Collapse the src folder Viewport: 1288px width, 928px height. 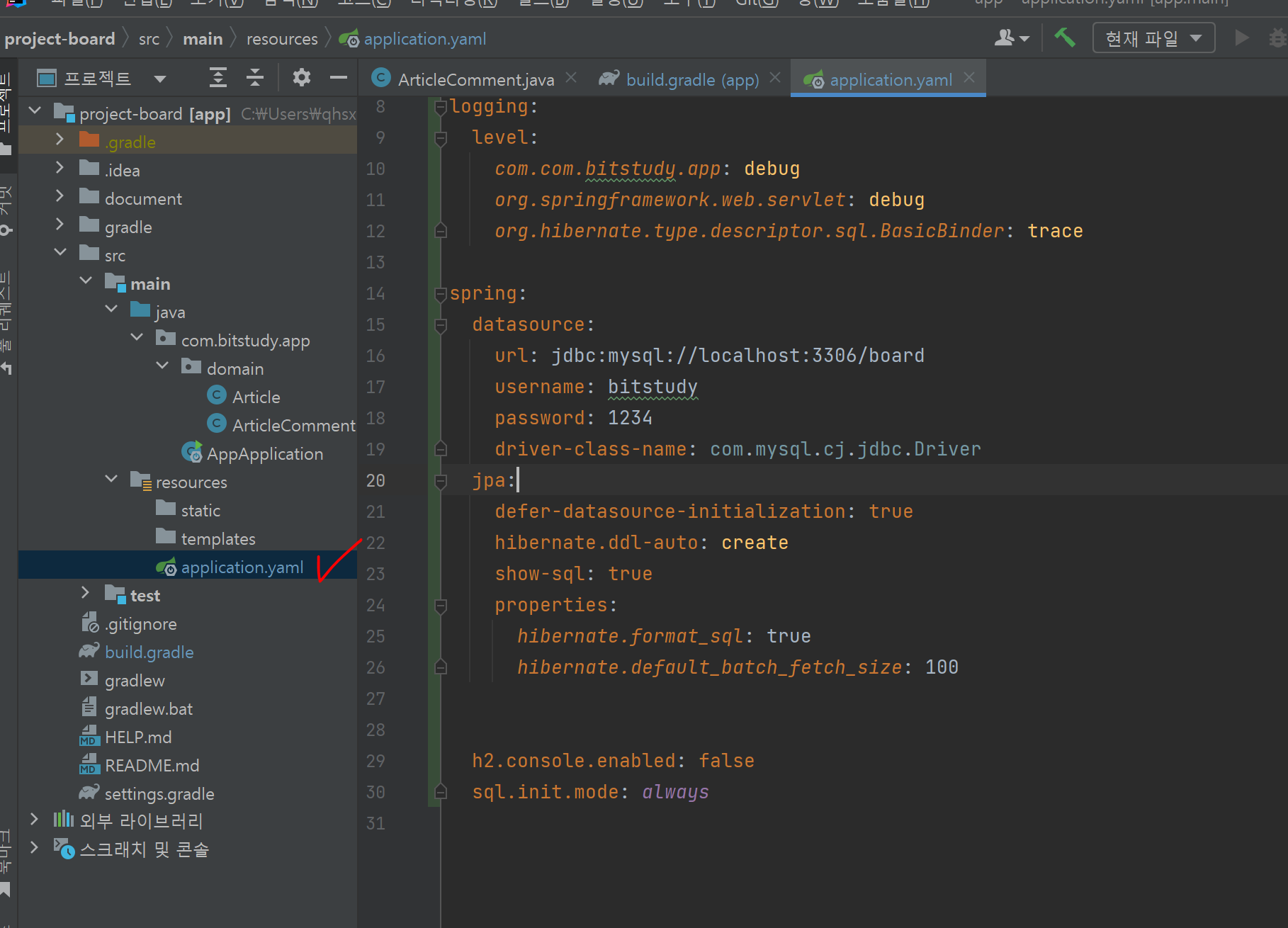click(60, 253)
